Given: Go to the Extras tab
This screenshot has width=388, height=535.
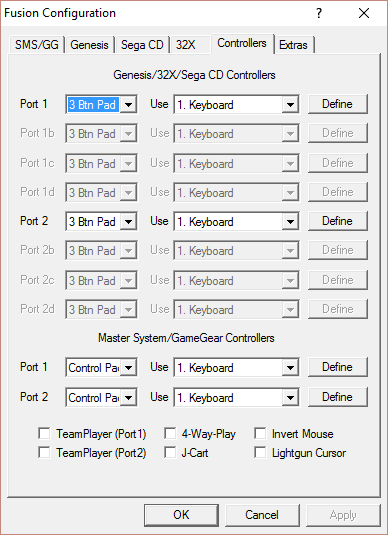Looking at the screenshot, I should (293, 45).
